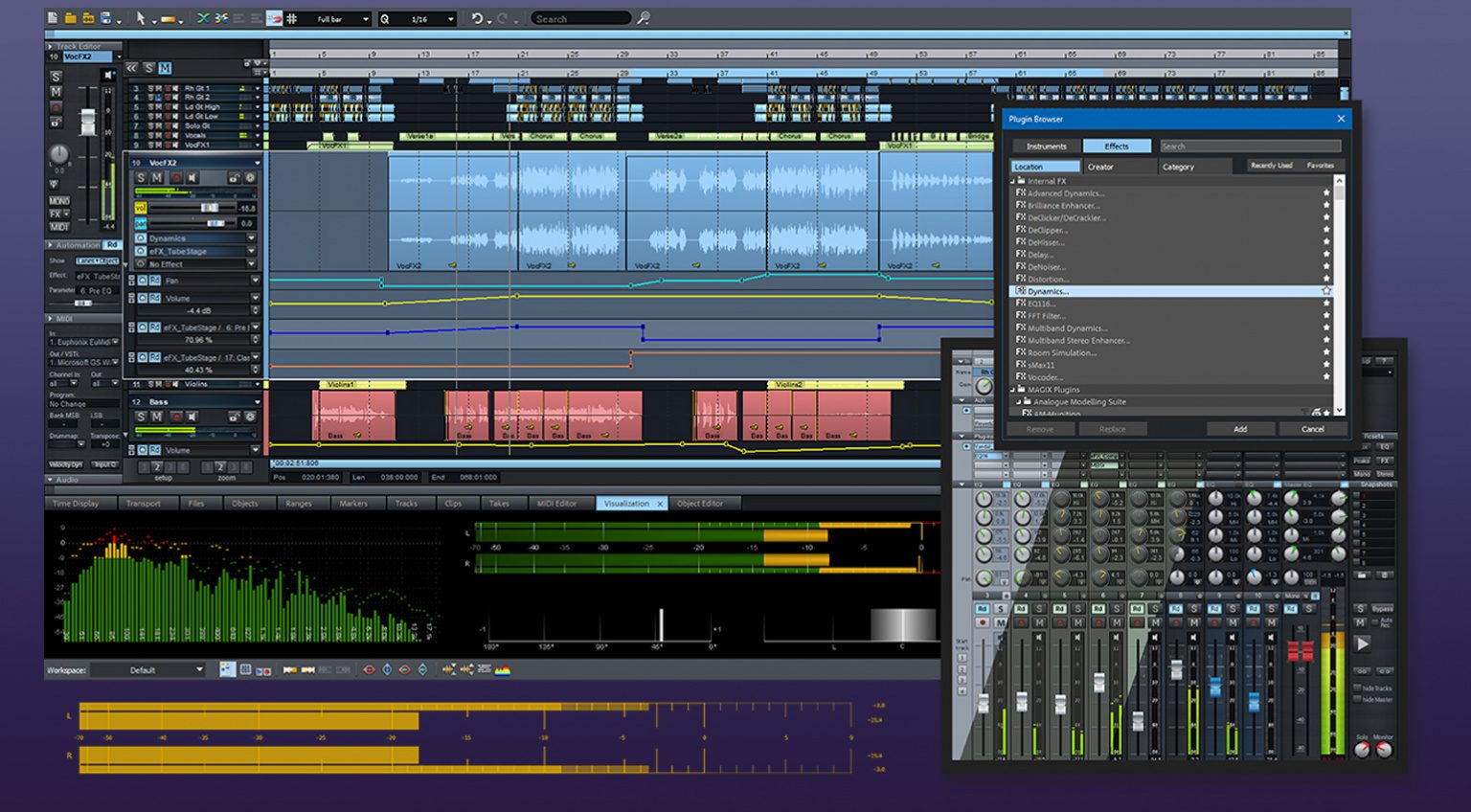This screenshot has width=1471, height=812.
Task: Click the MONO button in Track Editor
Action: point(58,201)
